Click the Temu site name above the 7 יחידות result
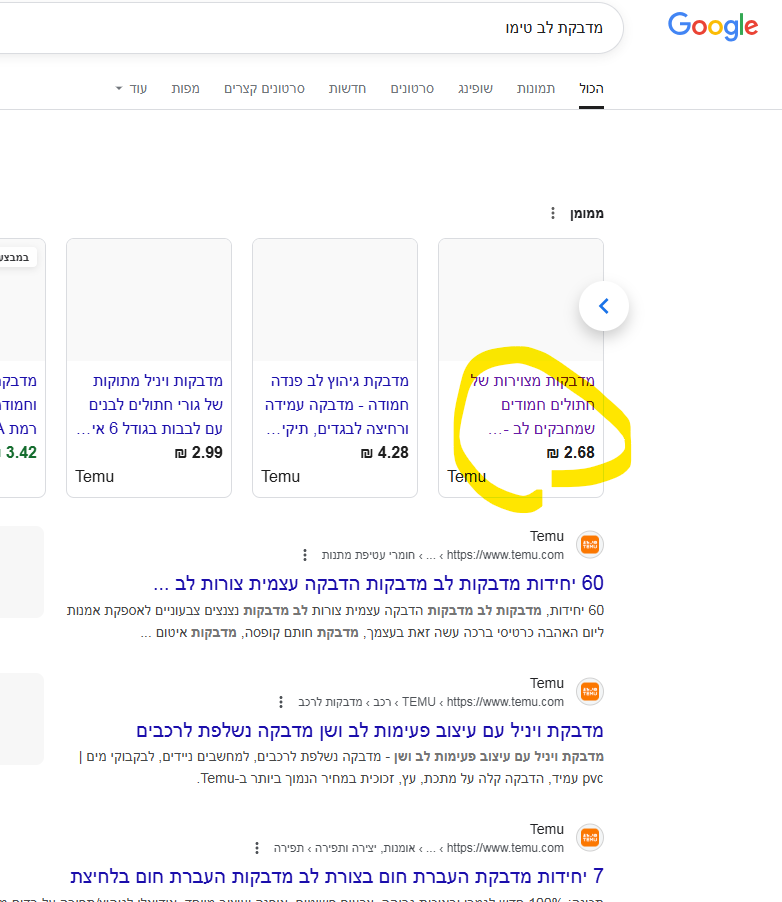Viewport: 782px width, 902px height. pos(547,830)
